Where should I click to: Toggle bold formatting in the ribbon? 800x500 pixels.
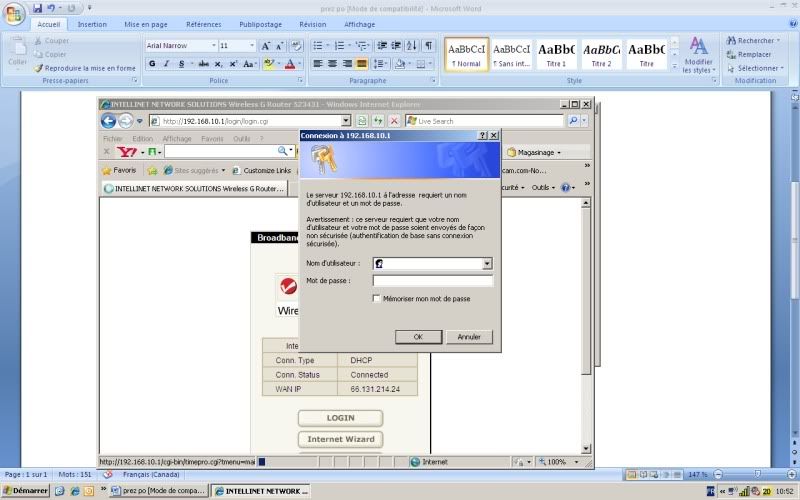pos(153,63)
